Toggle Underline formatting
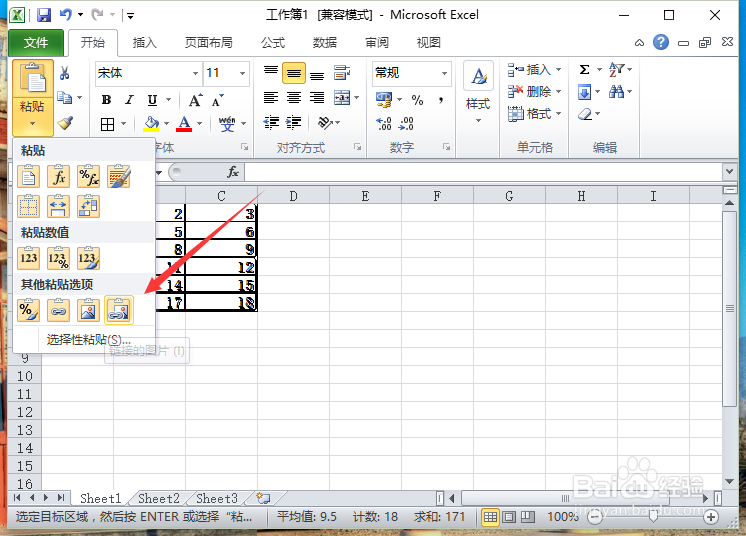The image size is (746, 536). tap(152, 100)
